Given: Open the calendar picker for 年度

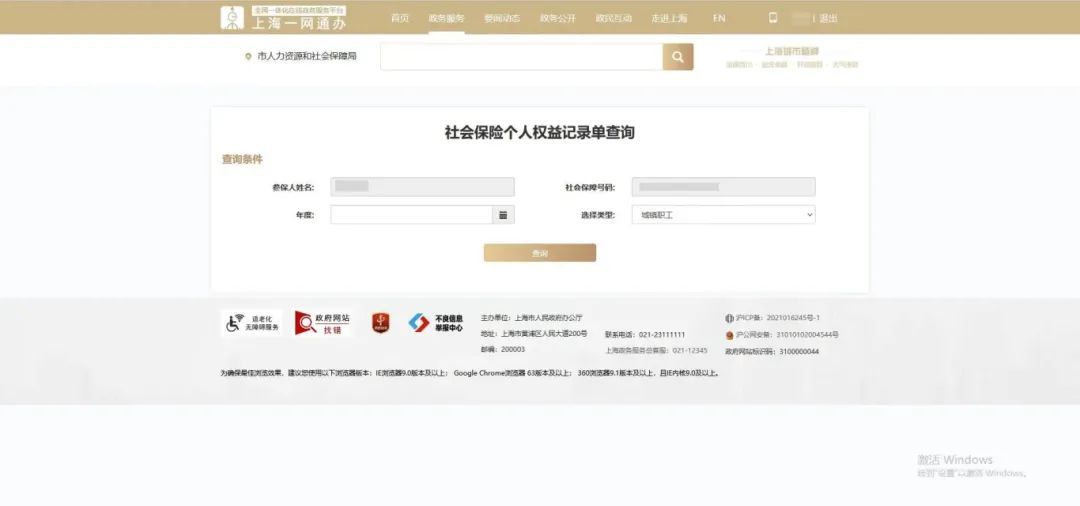Looking at the screenshot, I should [x=503, y=215].
